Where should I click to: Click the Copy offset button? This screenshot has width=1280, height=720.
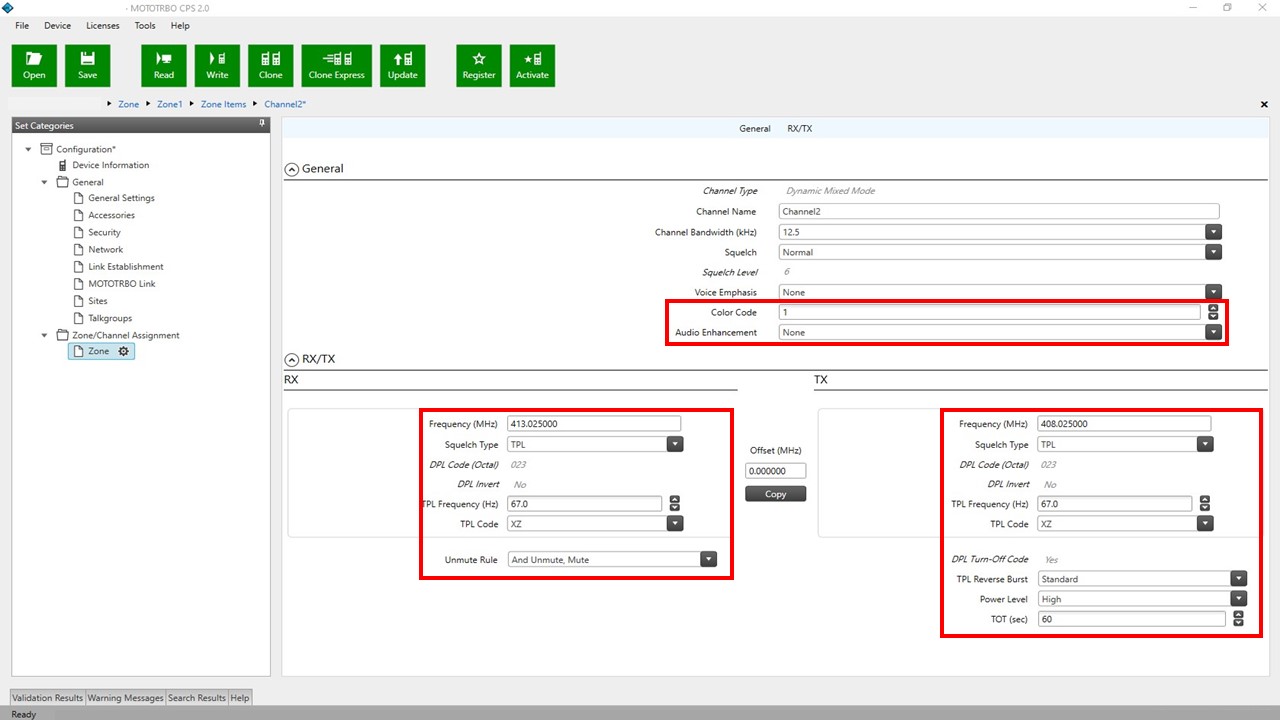(x=775, y=493)
